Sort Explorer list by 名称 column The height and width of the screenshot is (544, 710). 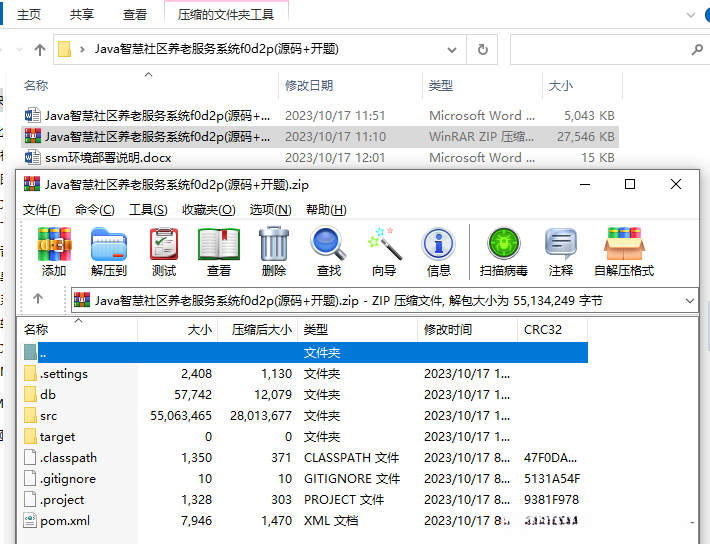149,85
